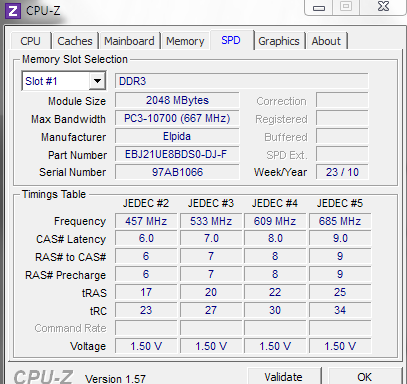407x384 pixels.
Task: Click CAS# Latency value 8.0
Action: 275,239
